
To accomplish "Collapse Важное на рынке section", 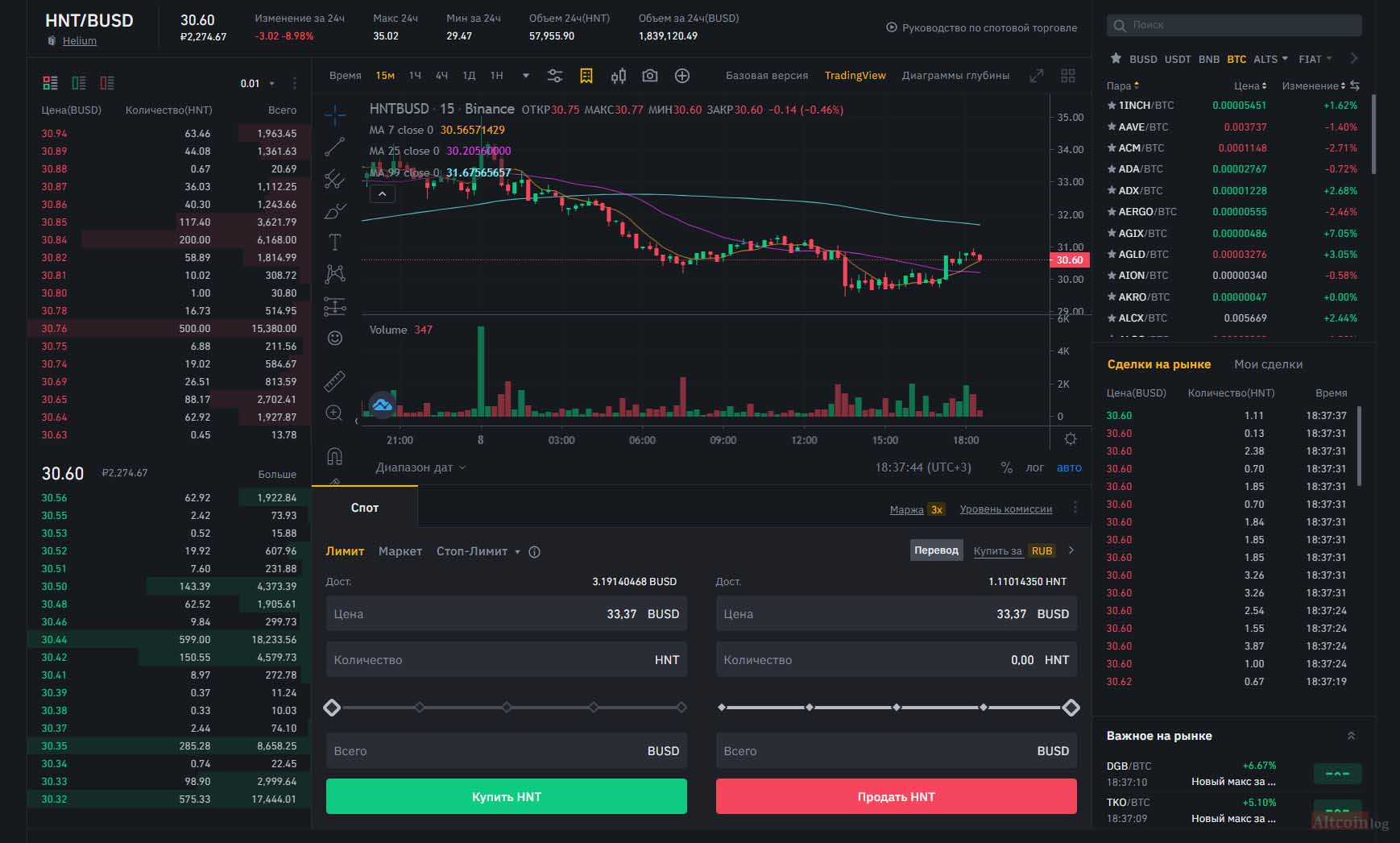I will 1352,736.
